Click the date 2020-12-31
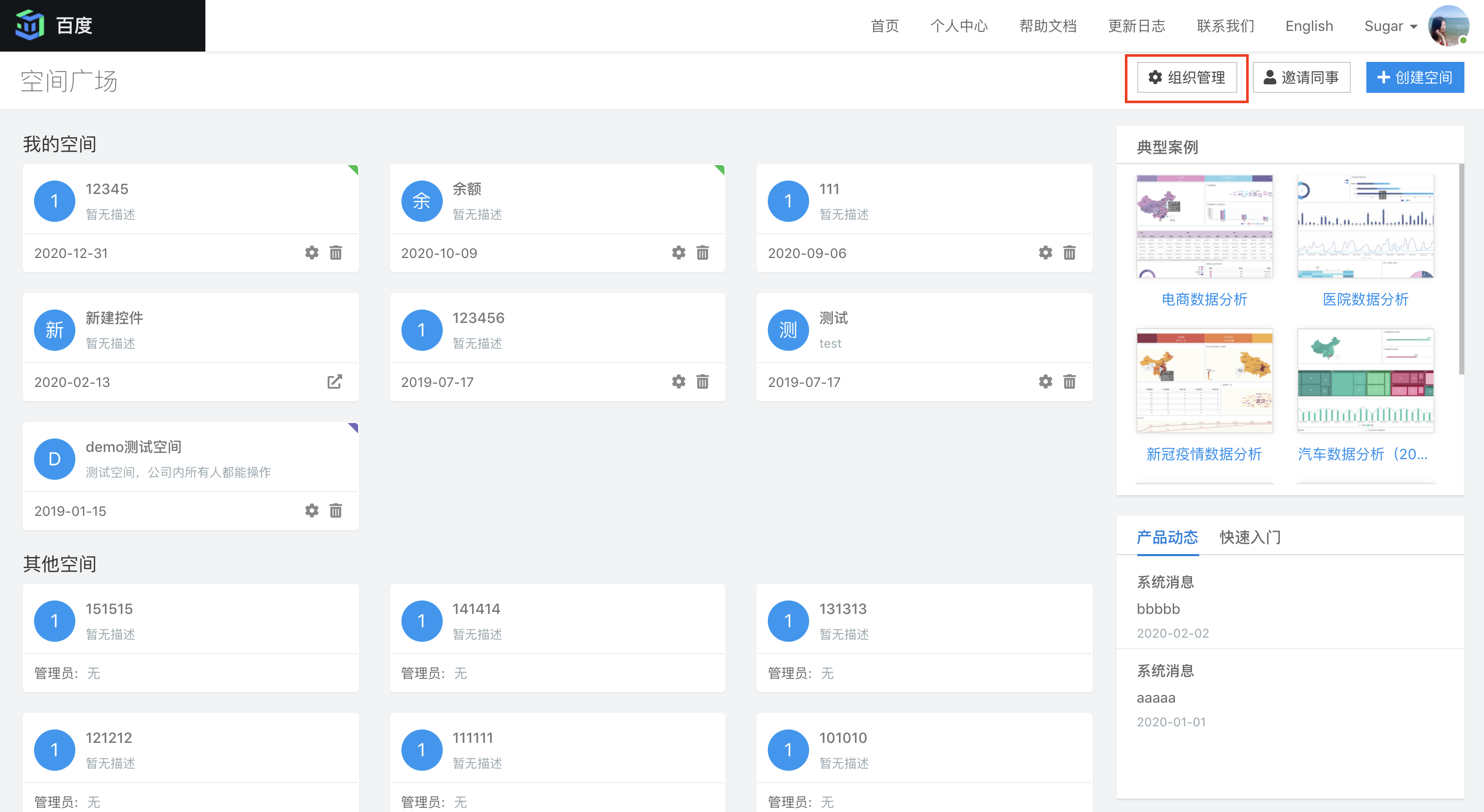 (x=71, y=253)
